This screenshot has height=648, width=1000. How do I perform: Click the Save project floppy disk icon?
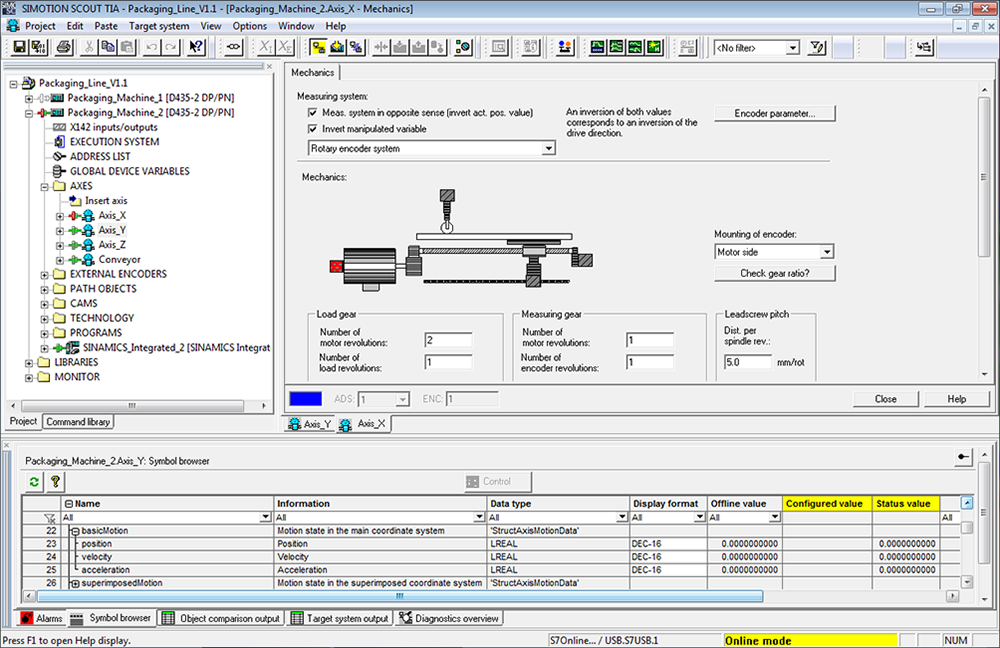click(20, 47)
